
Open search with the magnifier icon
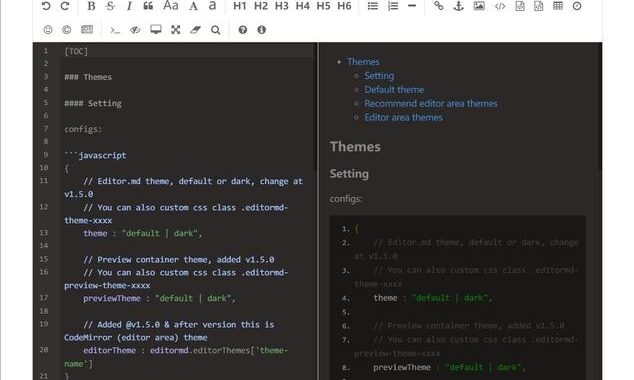click(x=216, y=30)
